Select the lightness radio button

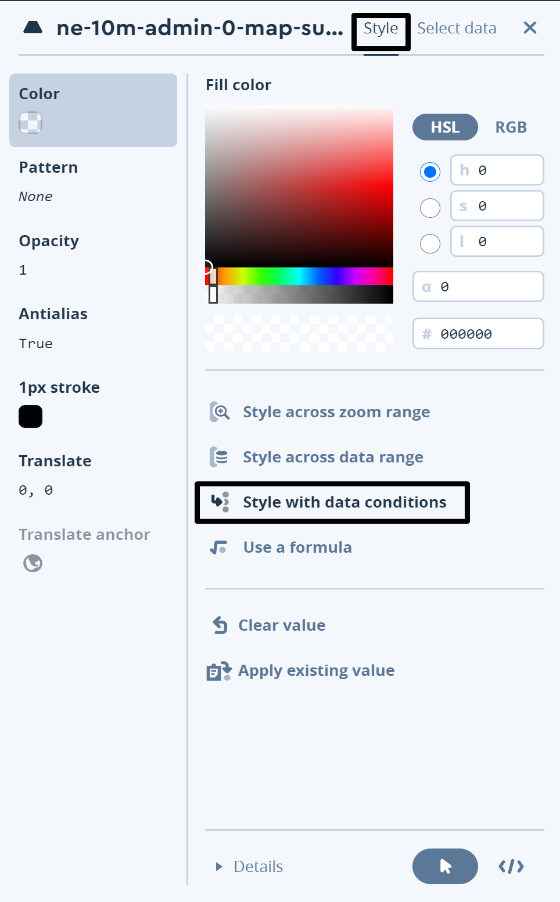tap(430, 243)
